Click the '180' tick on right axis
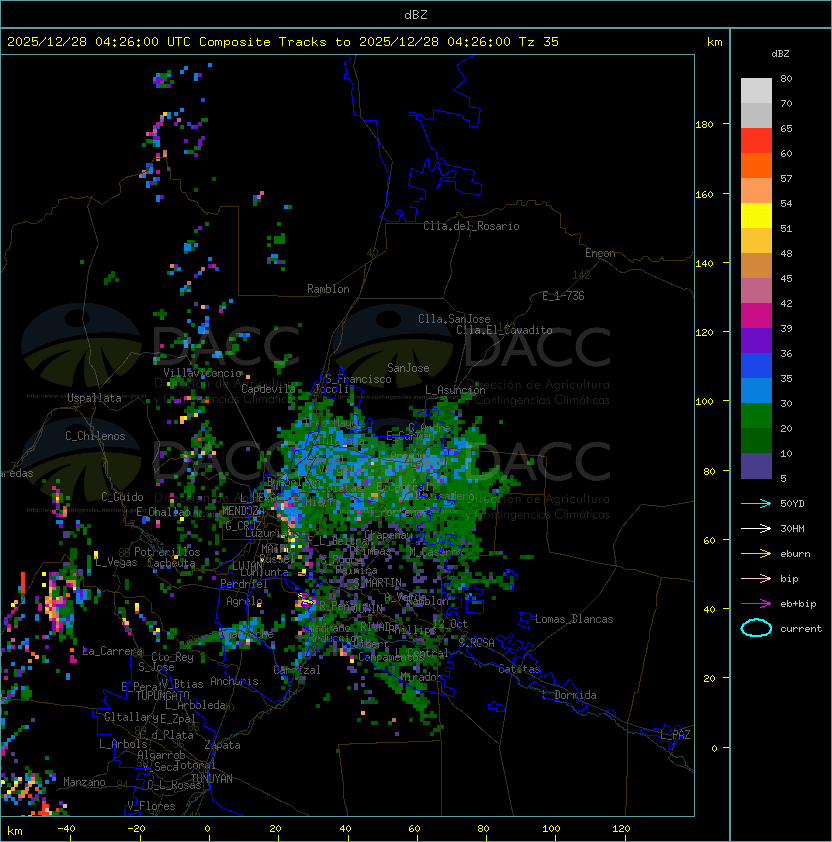 [x=704, y=125]
